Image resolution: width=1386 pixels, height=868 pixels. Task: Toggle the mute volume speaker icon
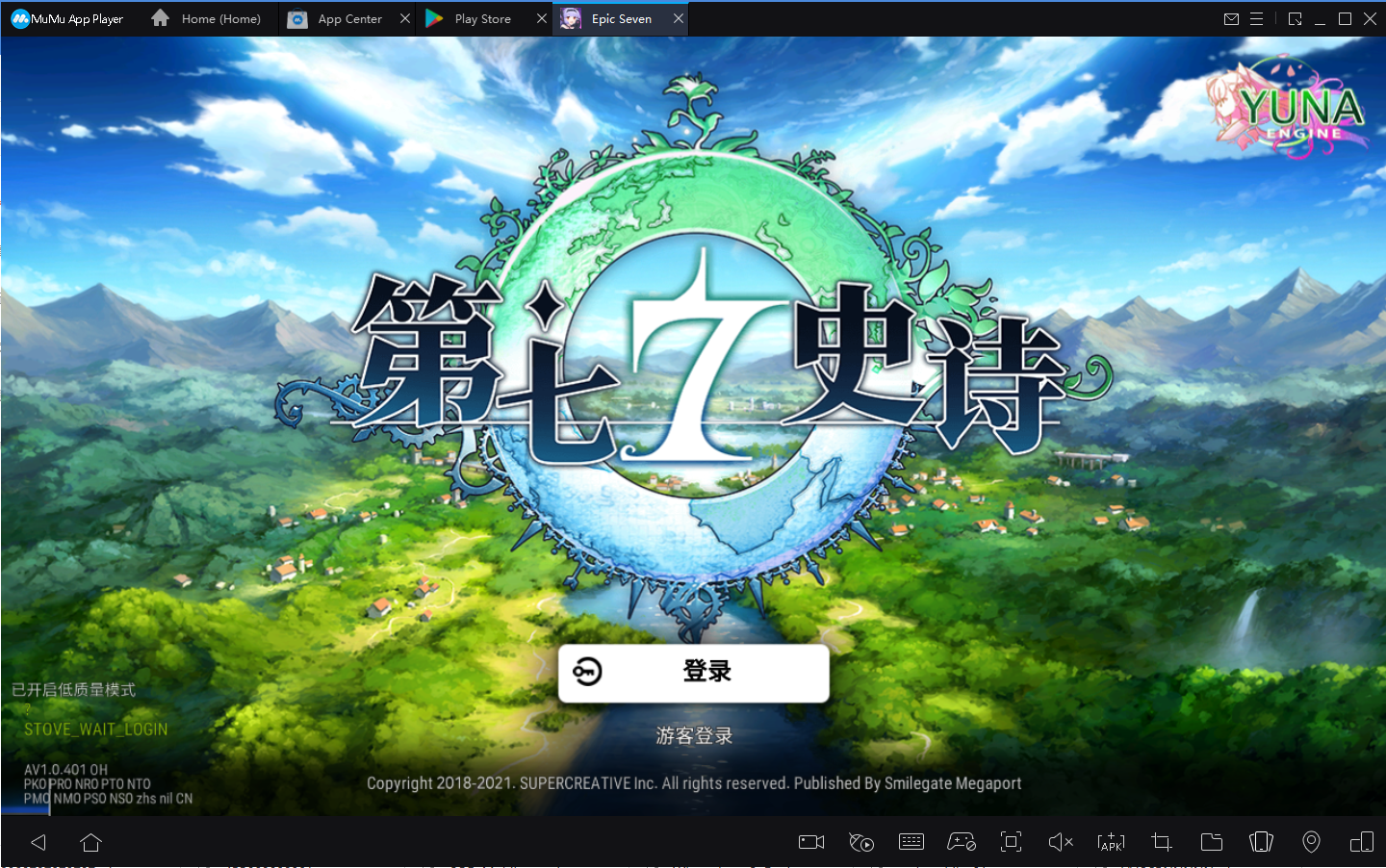(x=1061, y=842)
